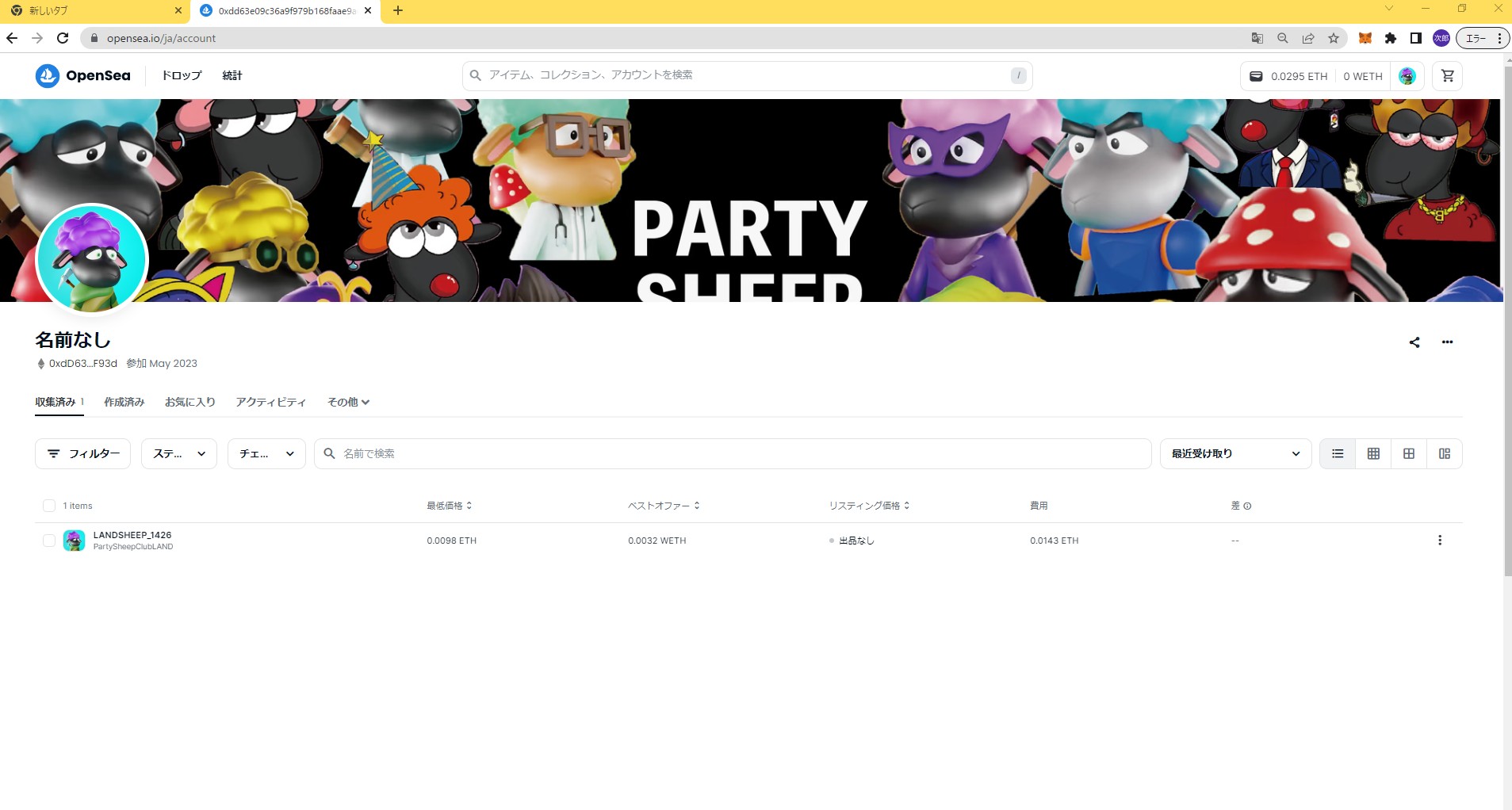Open the 統計 nav menu
Image resolution: width=1512 pixels, height=810 pixels.
pos(232,75)
